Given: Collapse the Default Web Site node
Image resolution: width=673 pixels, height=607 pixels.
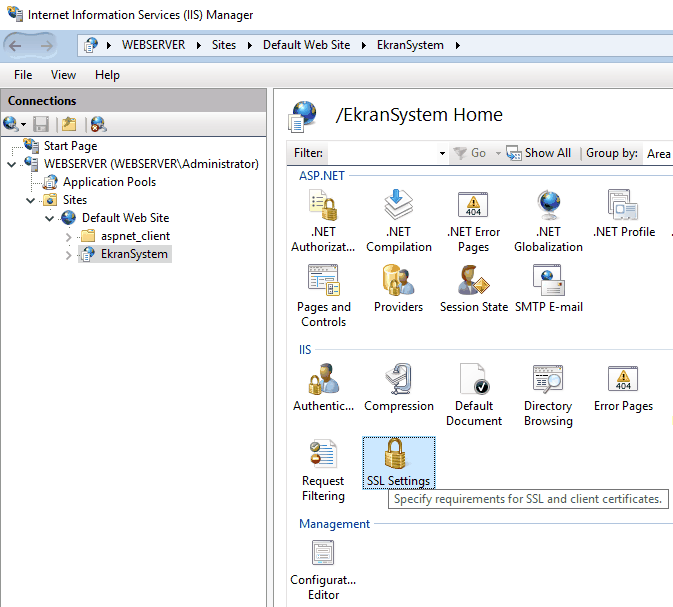Looking at the screenshot, I should coord(49,218).
